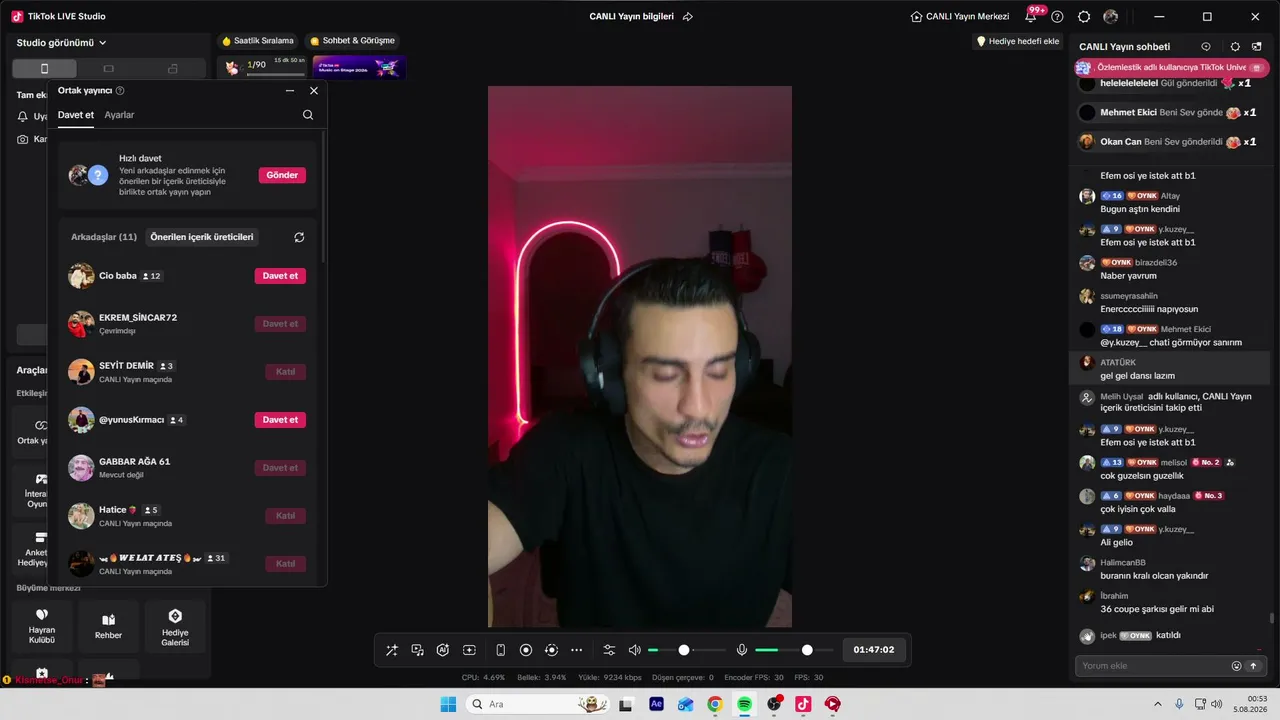Click the Music on Stage banner

click(359, 67)
